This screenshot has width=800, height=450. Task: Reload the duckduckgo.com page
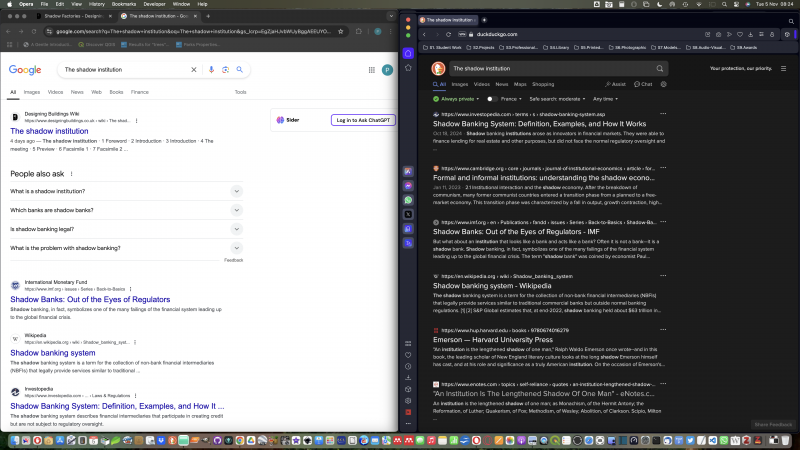(x=448, y=34)
